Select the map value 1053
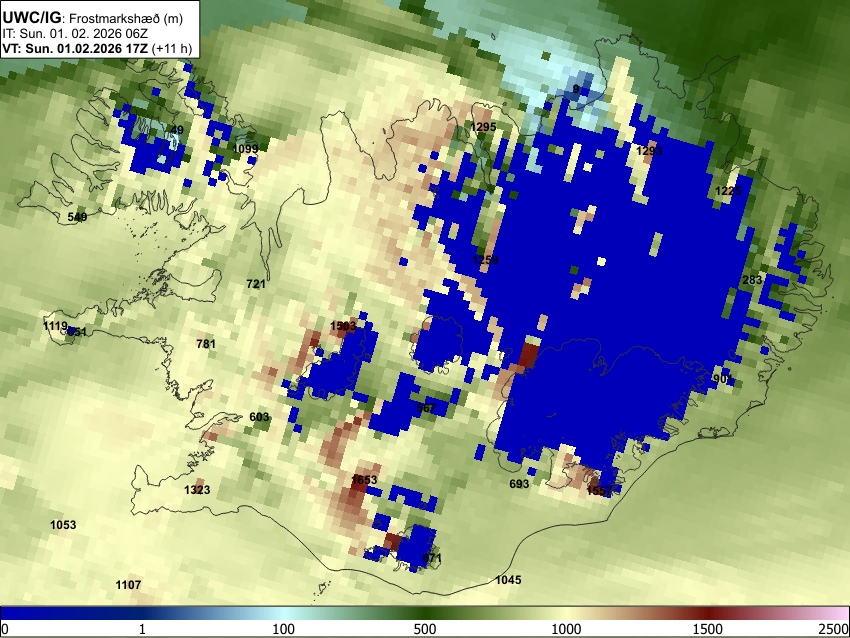The image size is (850, 638). [x=63, y=525]
